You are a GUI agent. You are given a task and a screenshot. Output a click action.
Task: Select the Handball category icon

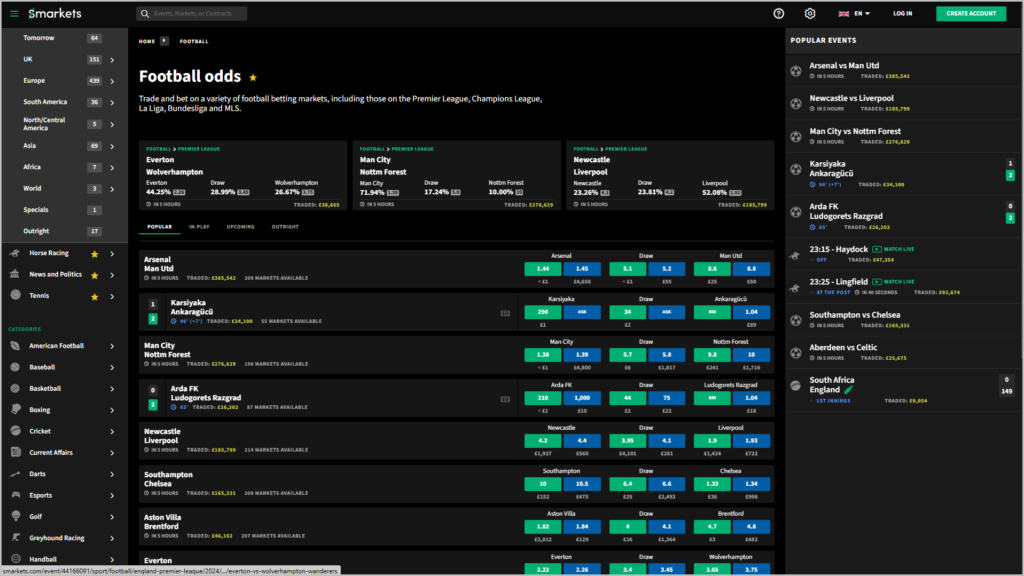point(16,559)
